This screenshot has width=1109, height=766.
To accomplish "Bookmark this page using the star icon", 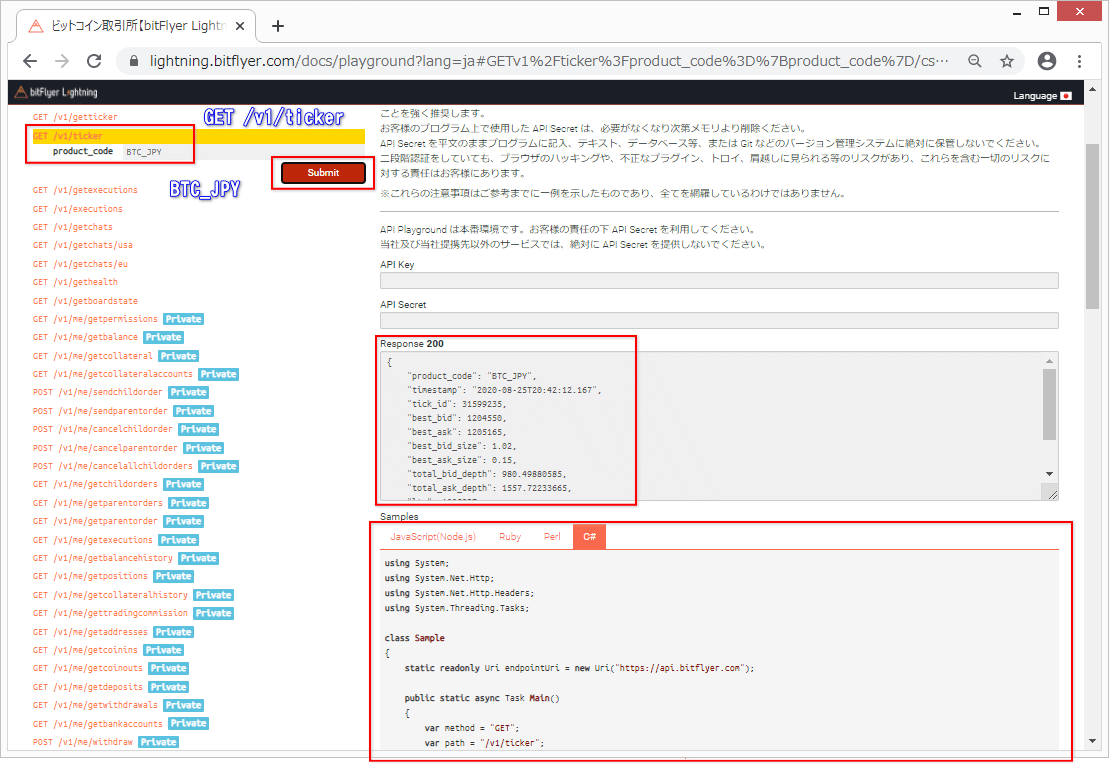I will 1006,60.
